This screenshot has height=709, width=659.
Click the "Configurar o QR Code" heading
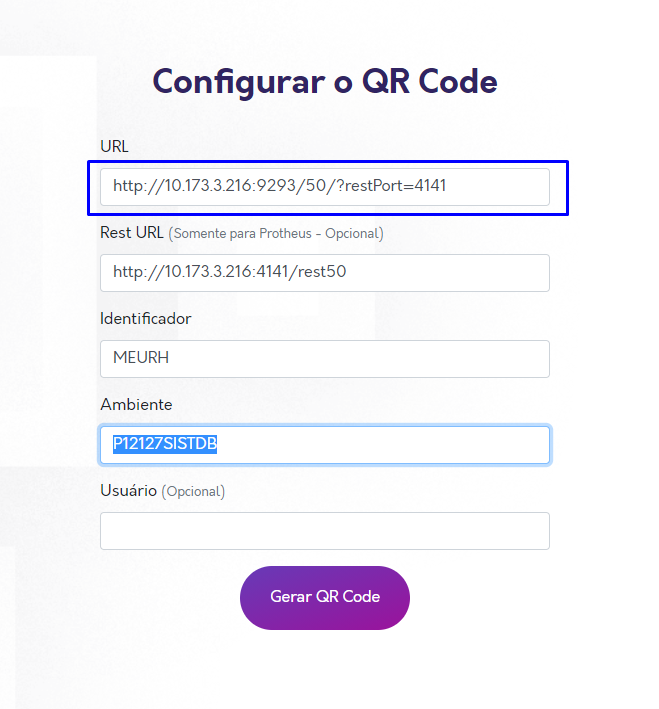pos(325,81)
